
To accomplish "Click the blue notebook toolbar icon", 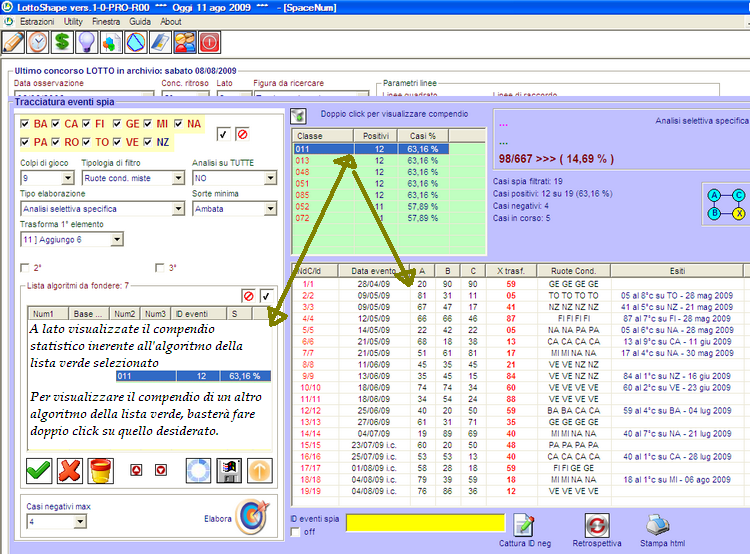I will [160, 43].
